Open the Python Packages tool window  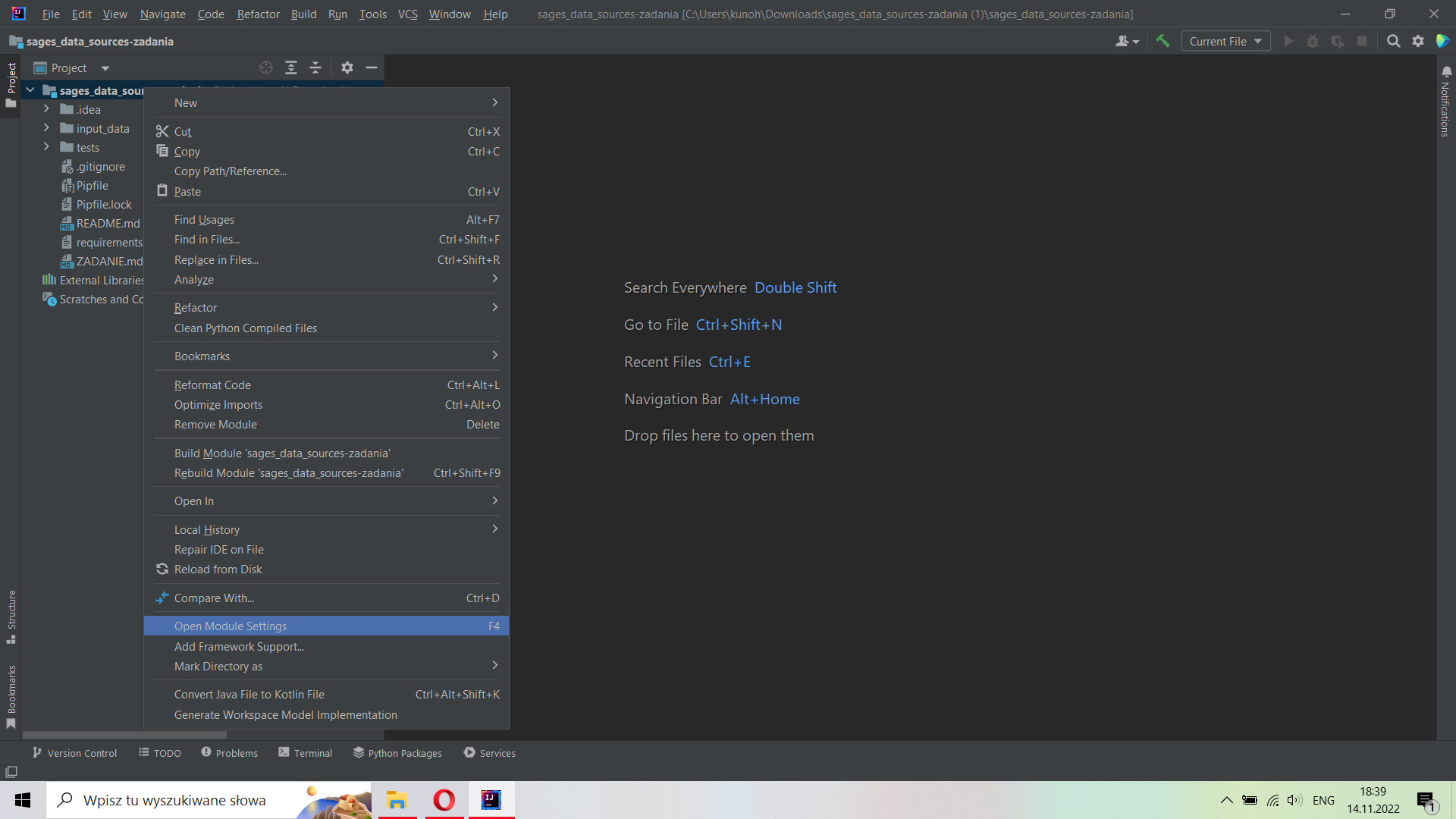pos(397,753)
